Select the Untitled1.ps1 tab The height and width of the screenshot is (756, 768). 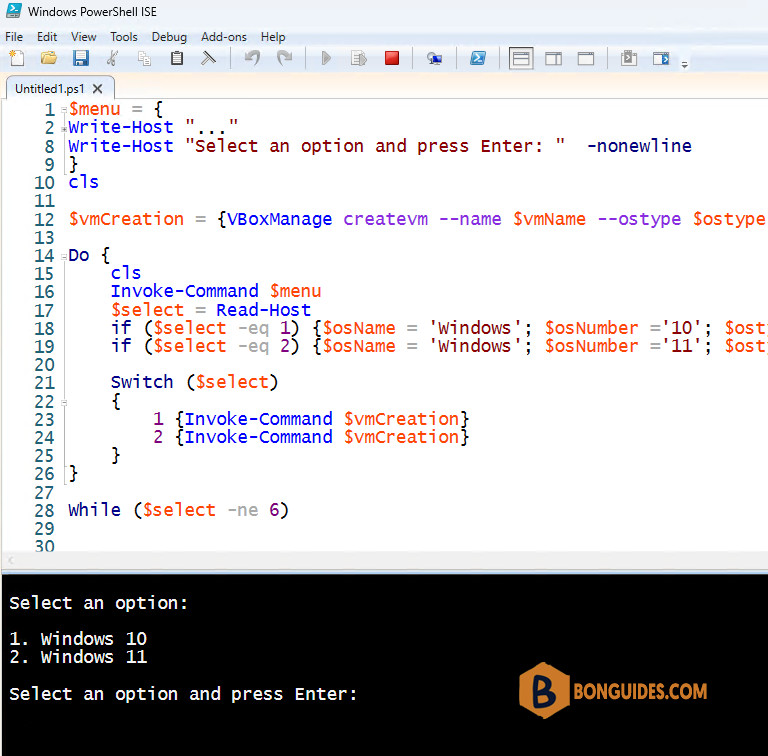point(50,89)
